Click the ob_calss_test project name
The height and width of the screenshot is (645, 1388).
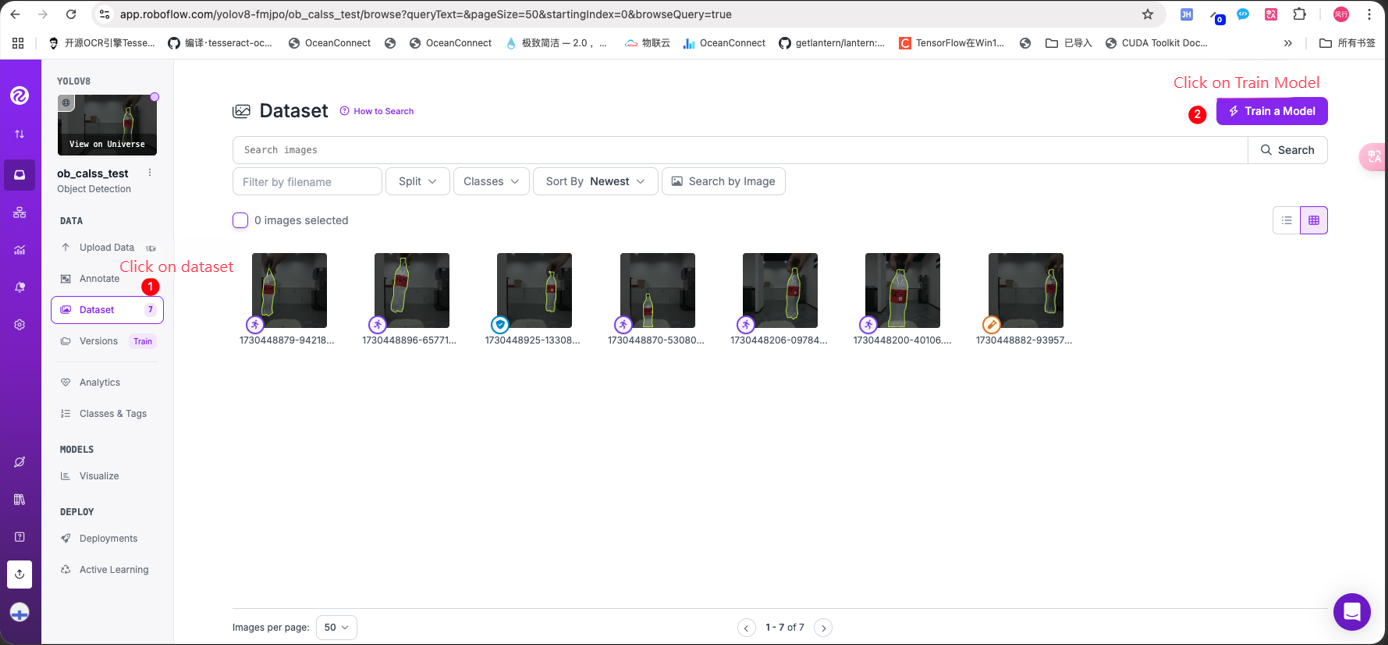(93, 174)
